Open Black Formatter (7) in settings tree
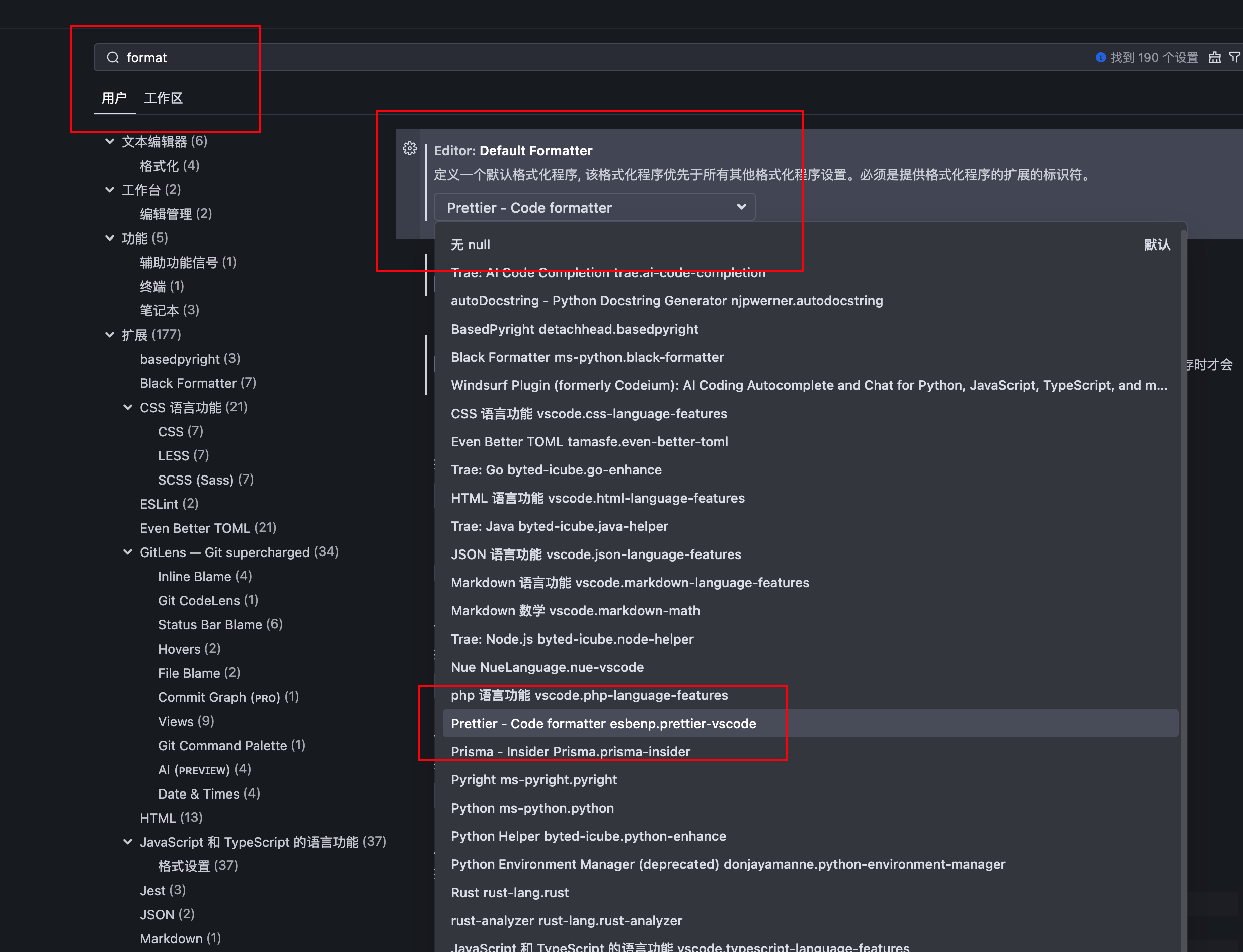1243x952 pixels. click(198, 383)
